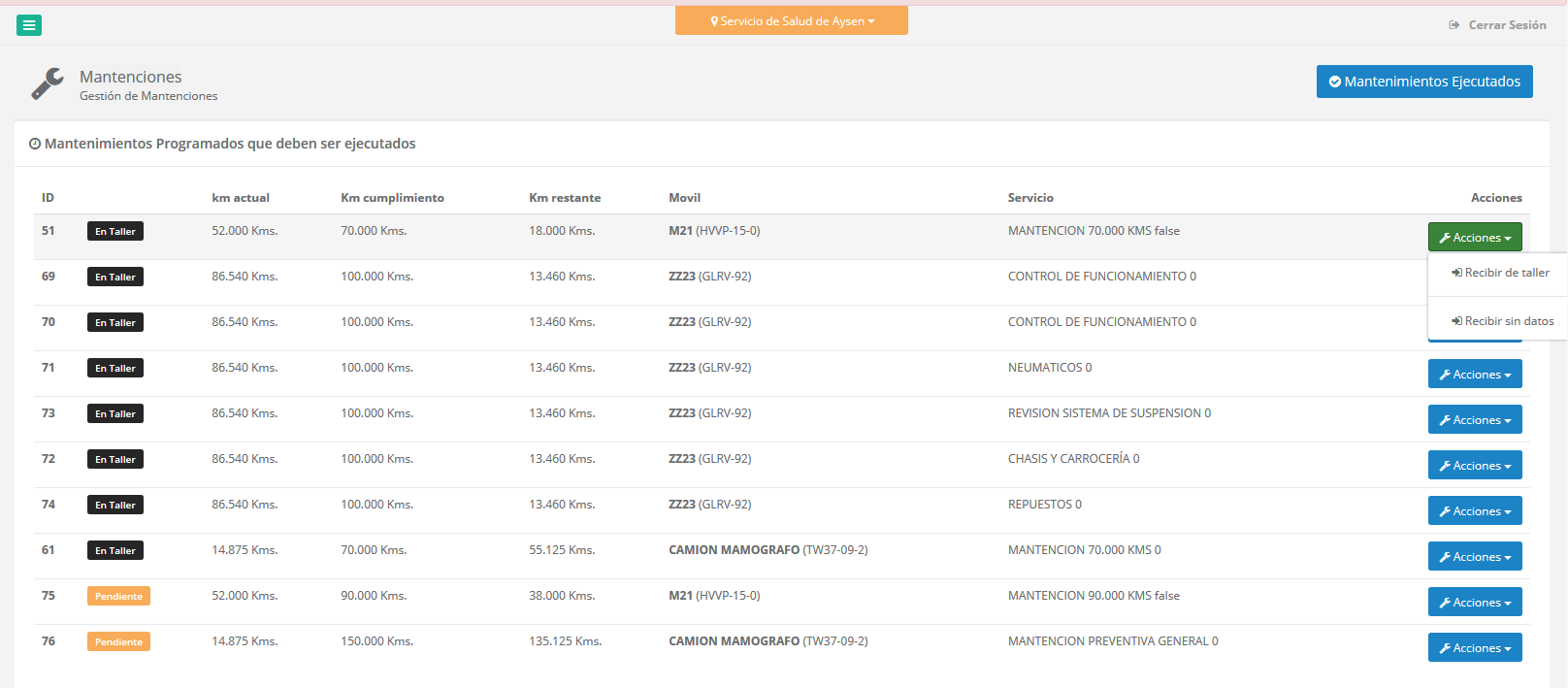
Task: Choose Recibir sin datos menu option
Action: [x=1502, y=321]
